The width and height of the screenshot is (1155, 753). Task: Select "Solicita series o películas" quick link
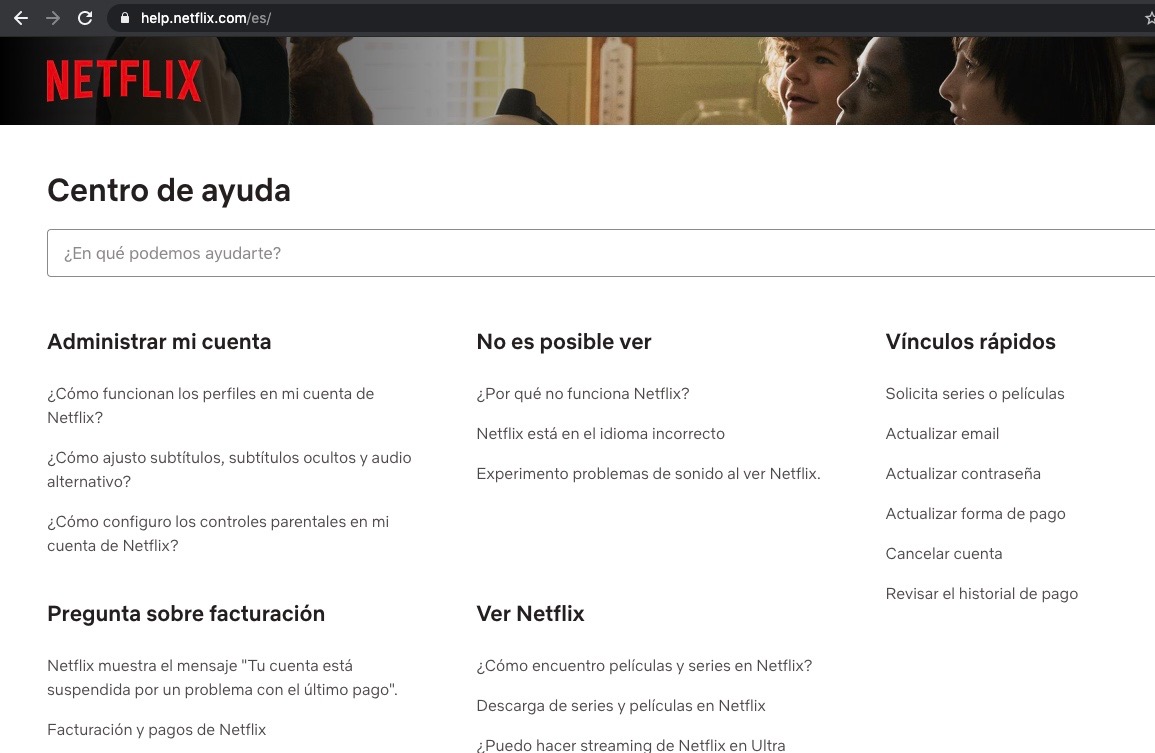974,394
